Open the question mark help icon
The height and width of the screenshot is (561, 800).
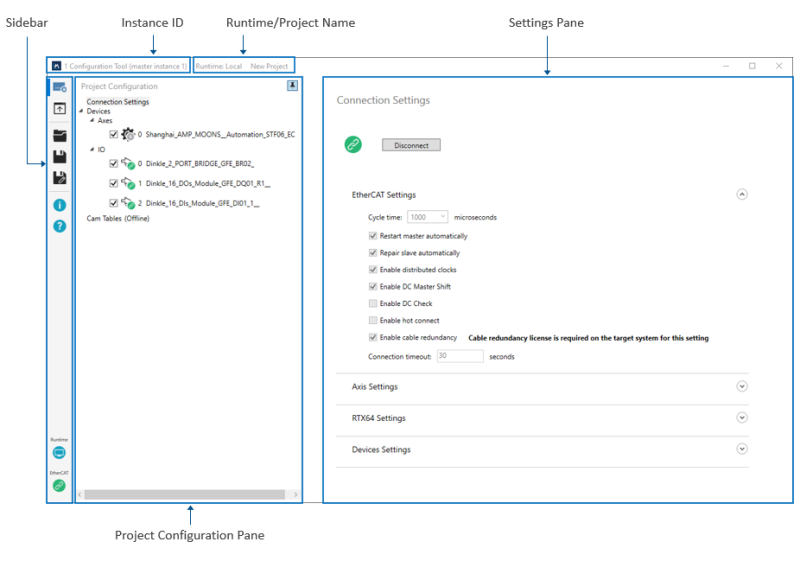pyautogui.click(x=60, y=226)
